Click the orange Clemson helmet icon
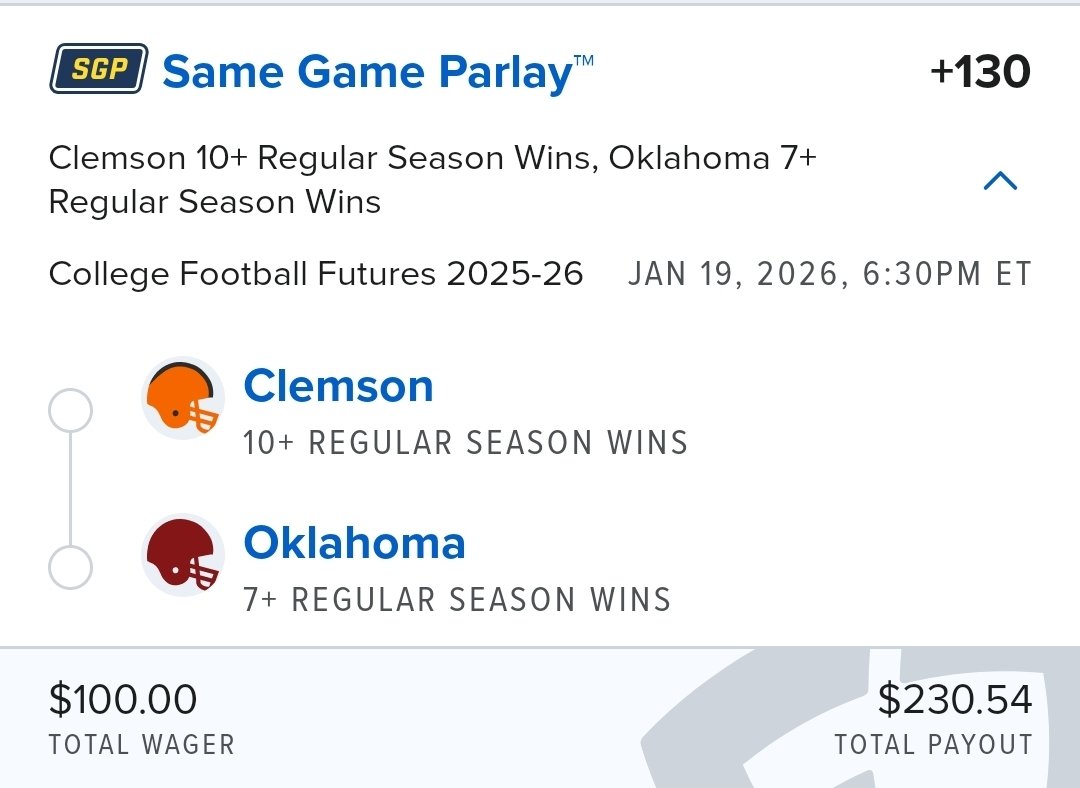This screenshot has width=1080, height=788. pos(183,398)
